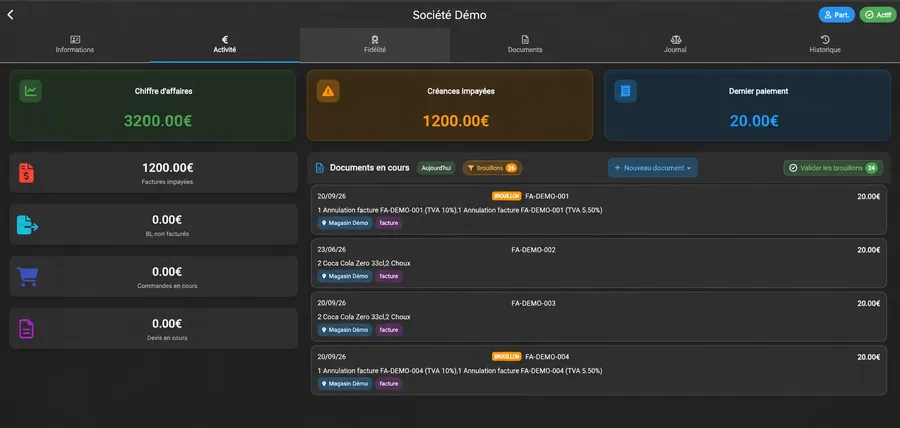Toggle the Aujourd'hui filter chip
900x428 pixels.
436,168
